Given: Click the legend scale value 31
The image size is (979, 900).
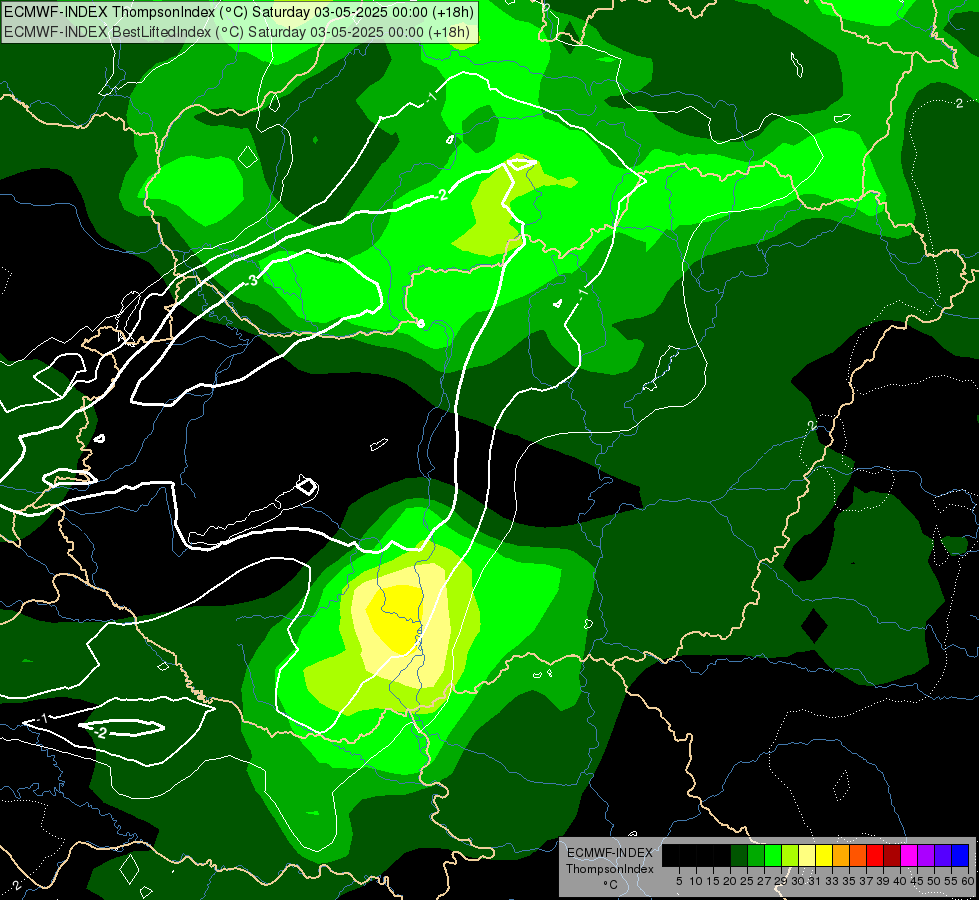Looking at the screenshot, I should (x=815, y=881).
